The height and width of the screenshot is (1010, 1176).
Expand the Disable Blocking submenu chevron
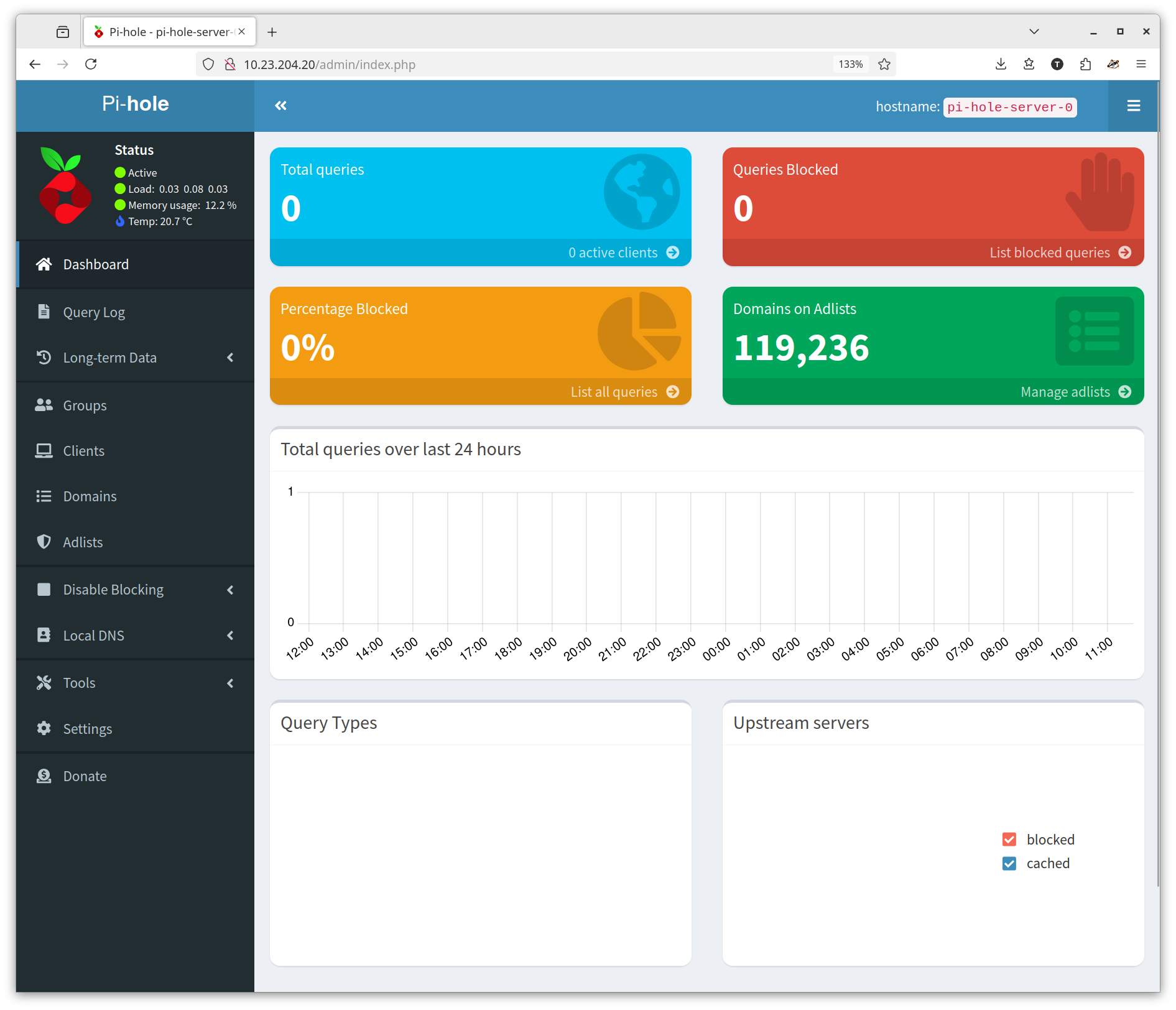pyautogui.click(x=231, y=590)
